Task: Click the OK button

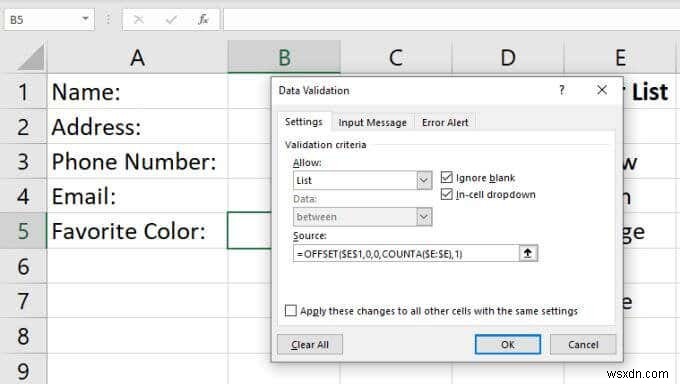Action: [507, 345]
